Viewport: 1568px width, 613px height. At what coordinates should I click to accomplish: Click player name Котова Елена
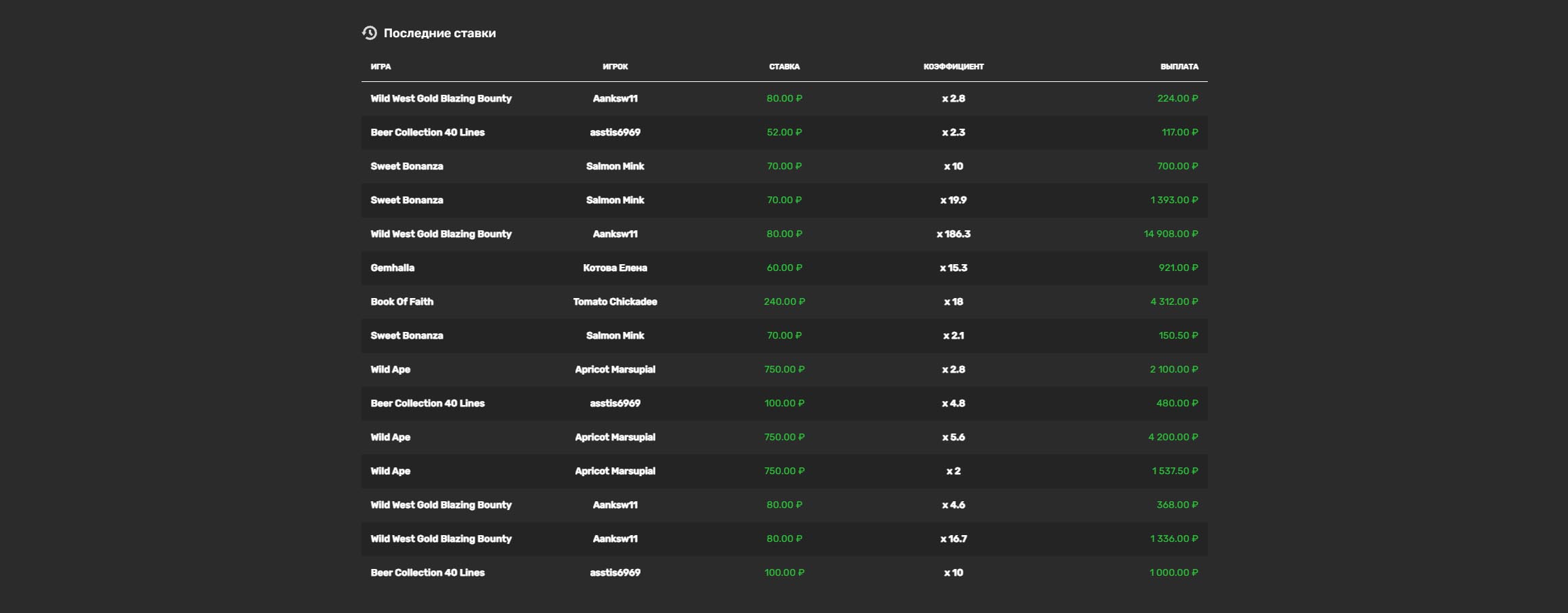(x=615, y=268)
